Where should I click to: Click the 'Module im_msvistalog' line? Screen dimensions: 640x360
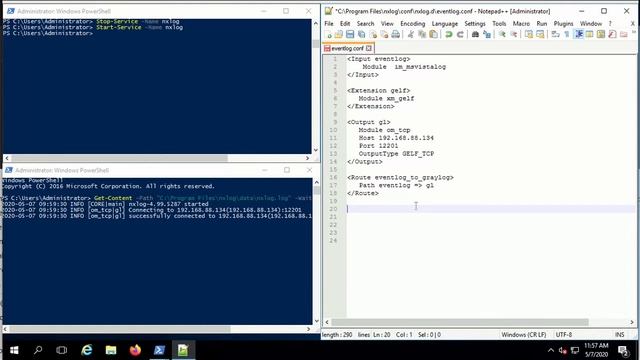coord(404,67)
